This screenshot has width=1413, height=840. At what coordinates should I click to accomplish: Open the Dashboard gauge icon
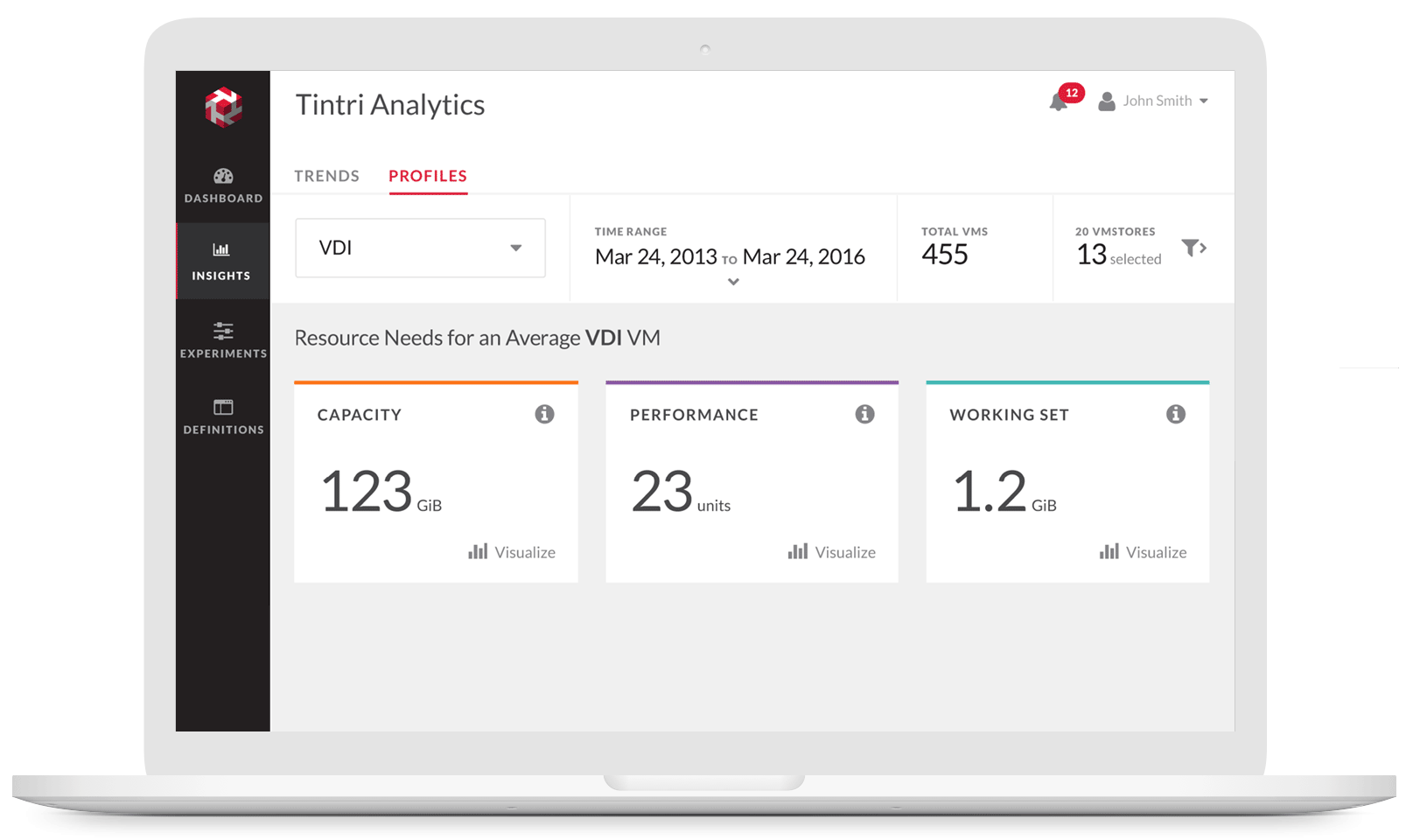[223, 176]
